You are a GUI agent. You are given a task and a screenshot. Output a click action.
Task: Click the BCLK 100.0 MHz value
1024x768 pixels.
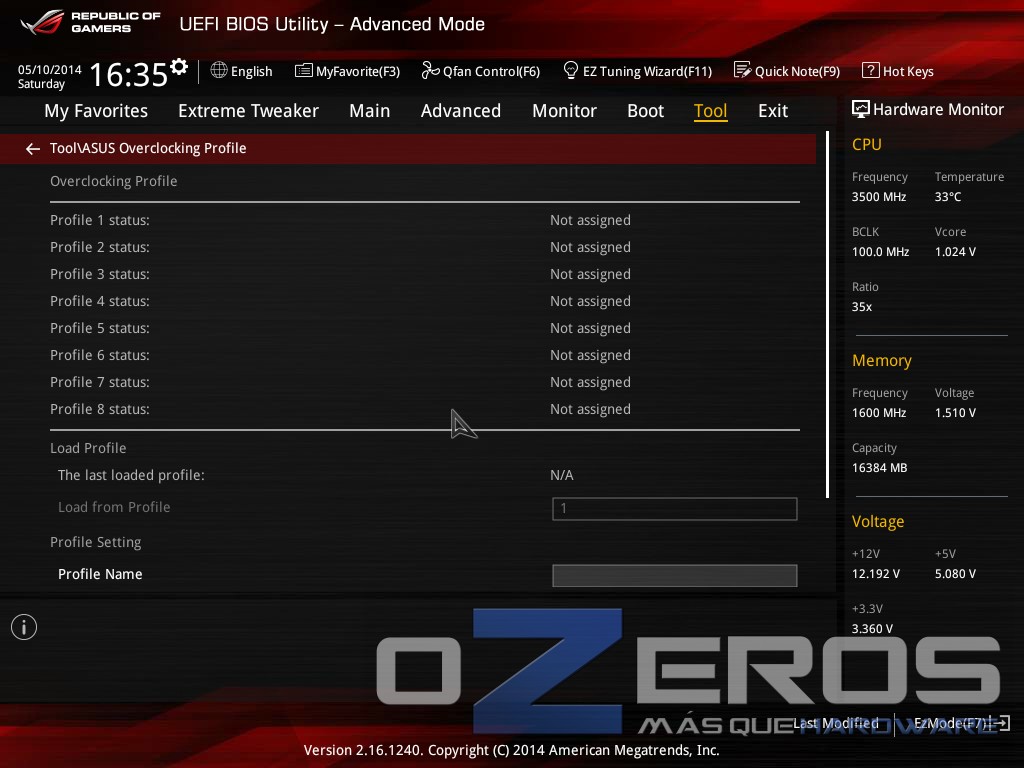[880, 251]
